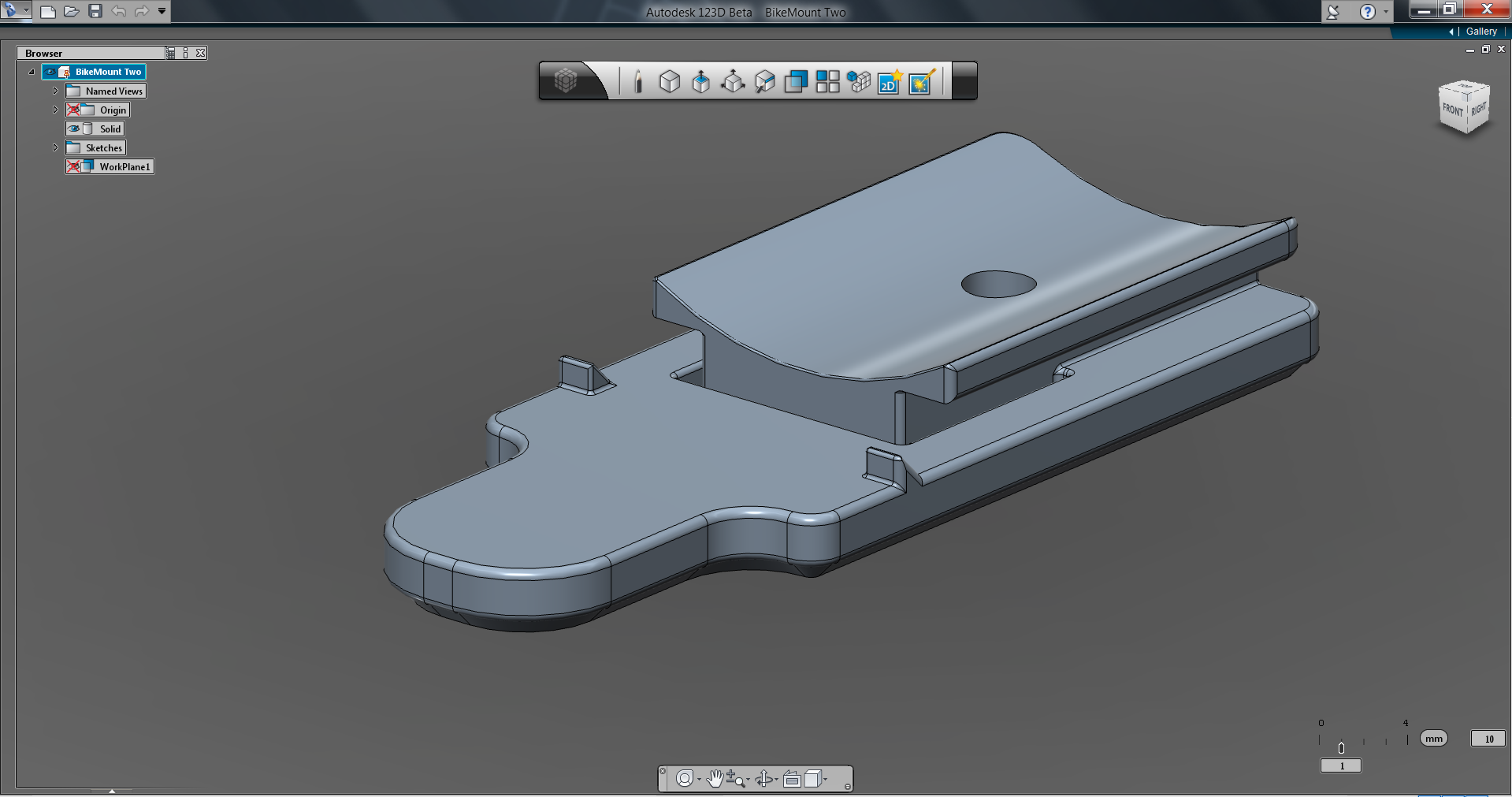This screenshot has height=797, width=1512.
Task: Select the Extrude/Press-Pull tool
Action: tap(701, 81)
